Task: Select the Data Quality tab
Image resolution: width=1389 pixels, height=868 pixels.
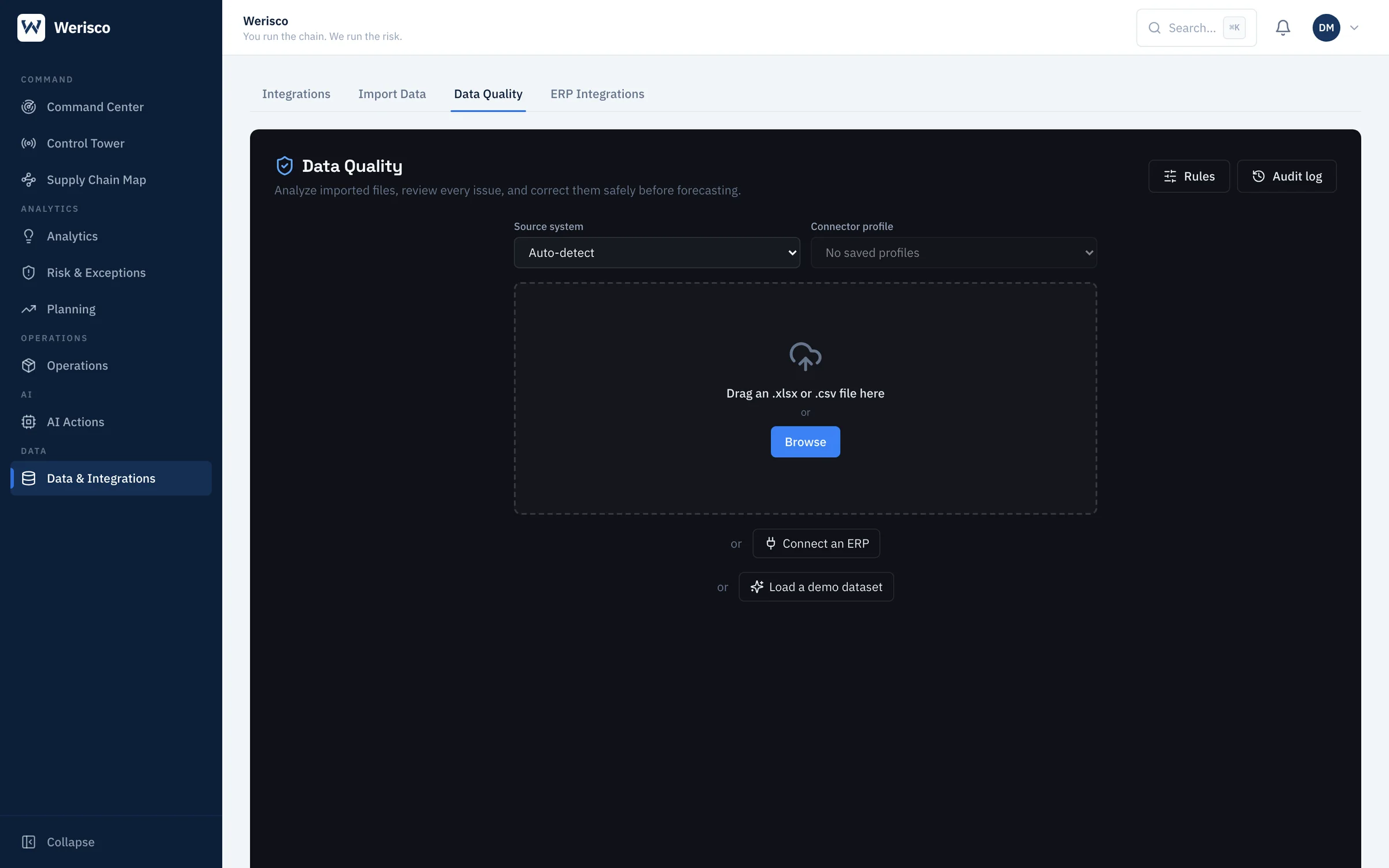Action: [488, 94]
